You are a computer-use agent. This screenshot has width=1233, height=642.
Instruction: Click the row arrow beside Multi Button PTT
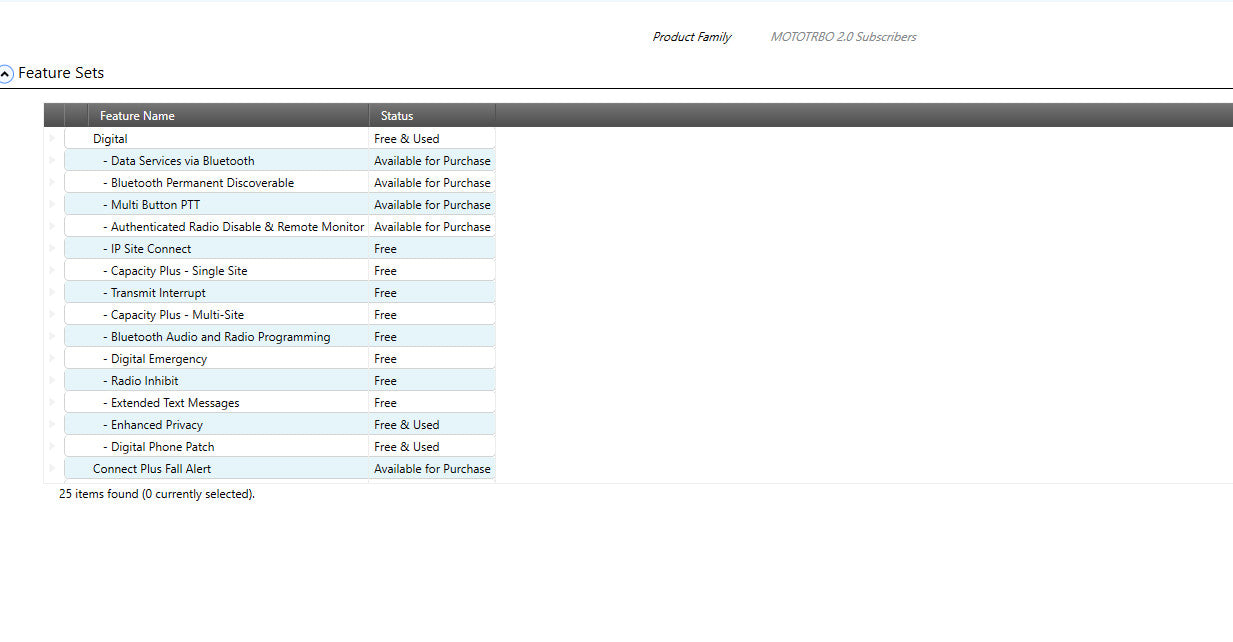point(53,204)
